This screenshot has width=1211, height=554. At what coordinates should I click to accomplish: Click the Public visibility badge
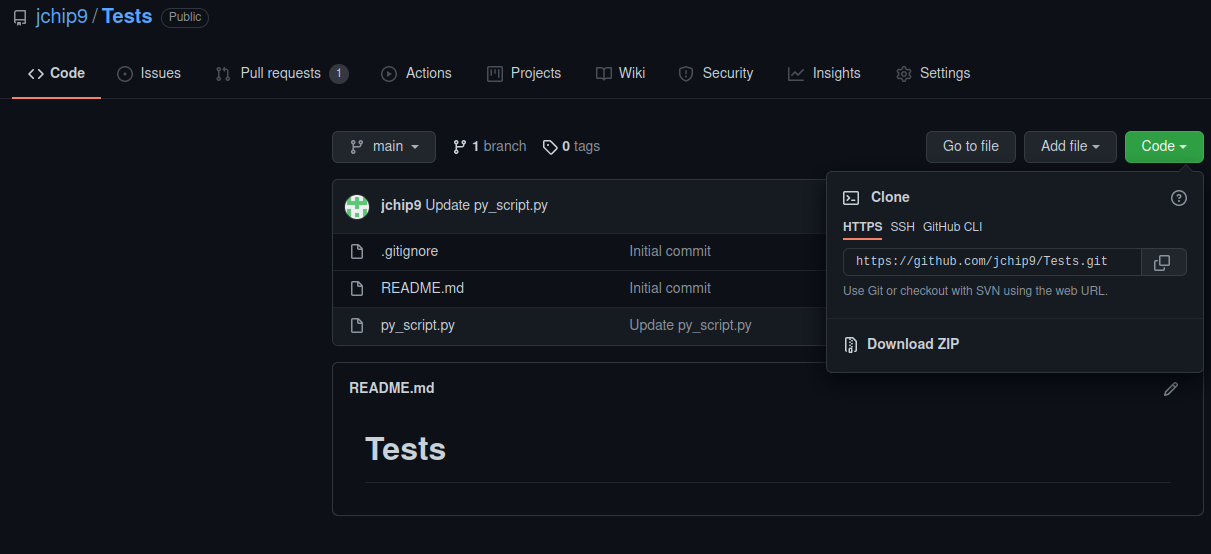(185, 18)
